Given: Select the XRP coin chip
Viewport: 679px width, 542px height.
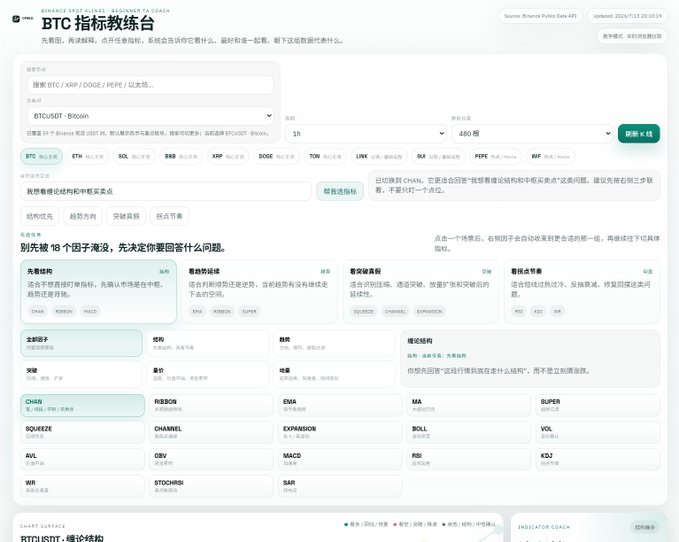Looking at the screenshot, I should (x=228, y=156).
